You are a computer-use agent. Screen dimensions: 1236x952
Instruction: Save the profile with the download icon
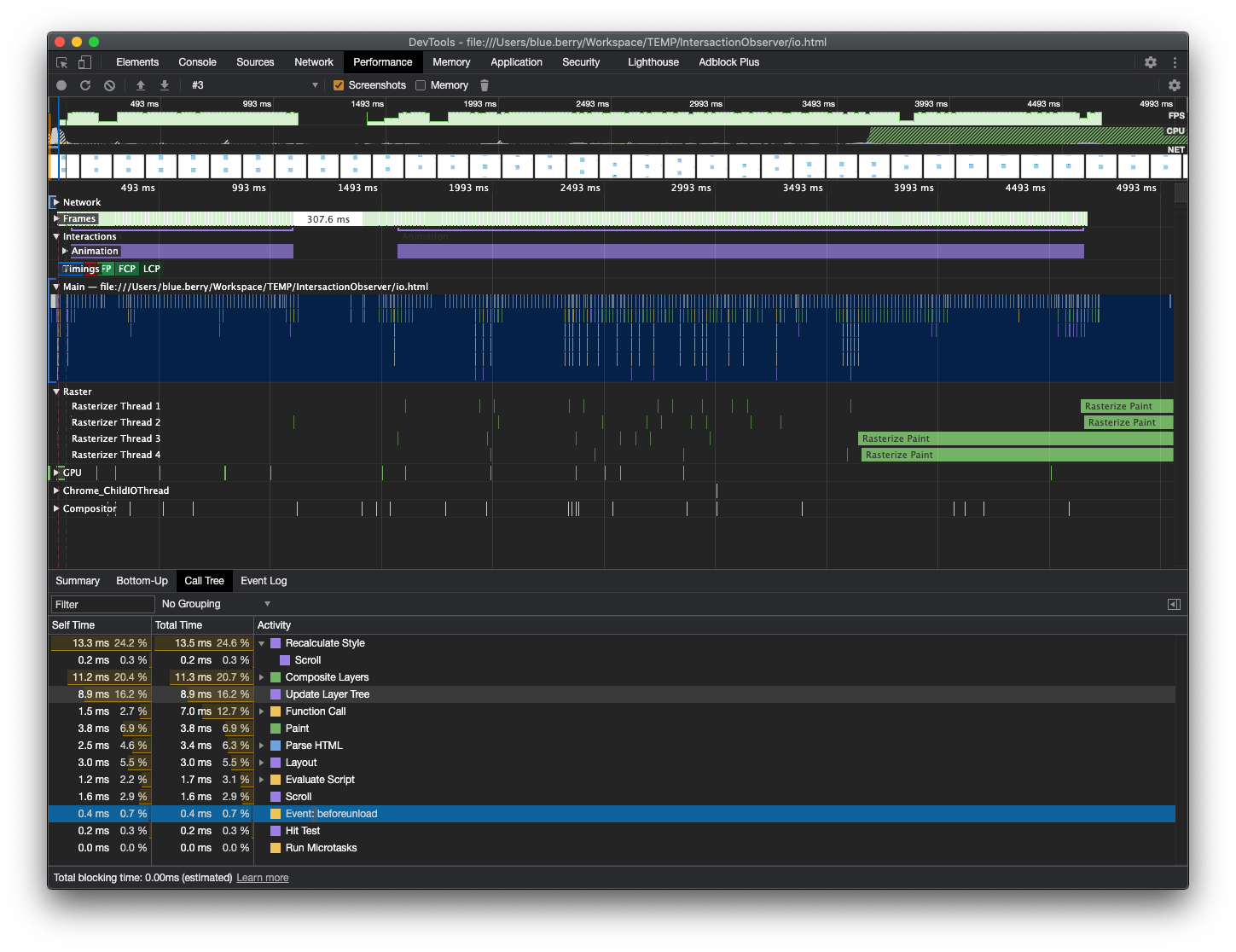point(165,85)
